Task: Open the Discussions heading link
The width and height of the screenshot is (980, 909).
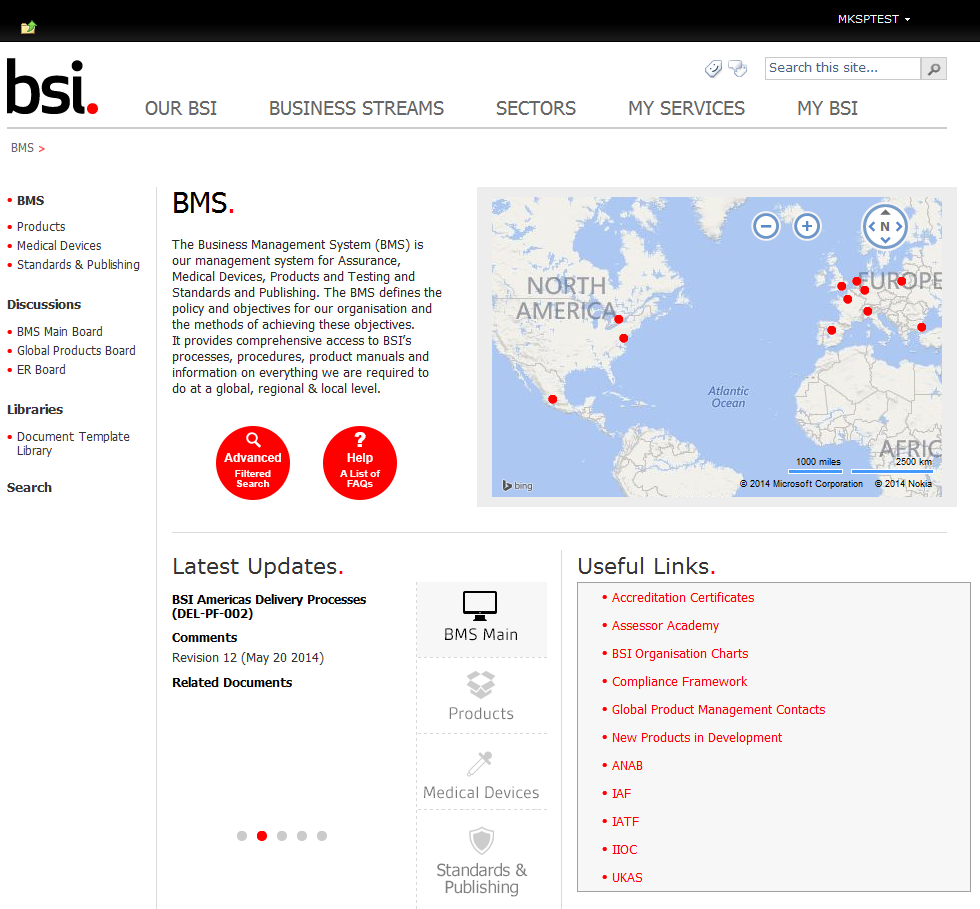Action: point(44,304)
